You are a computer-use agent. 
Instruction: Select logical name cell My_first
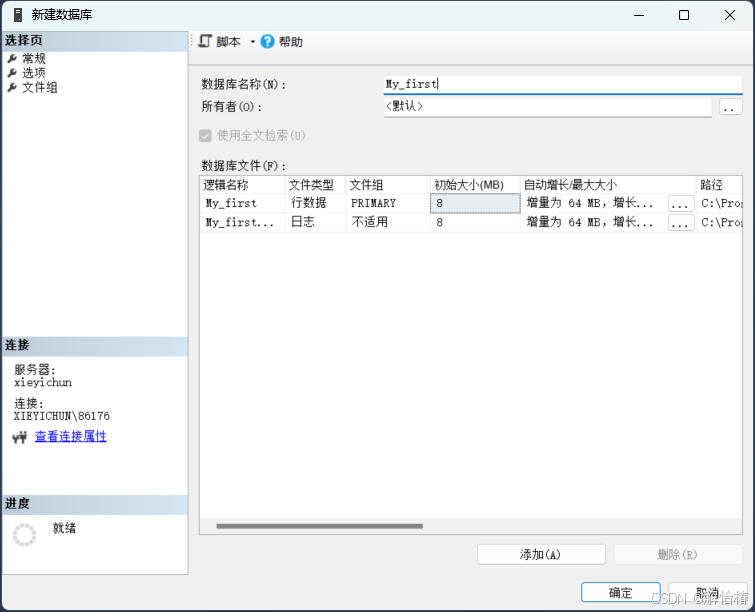point(242,203)
